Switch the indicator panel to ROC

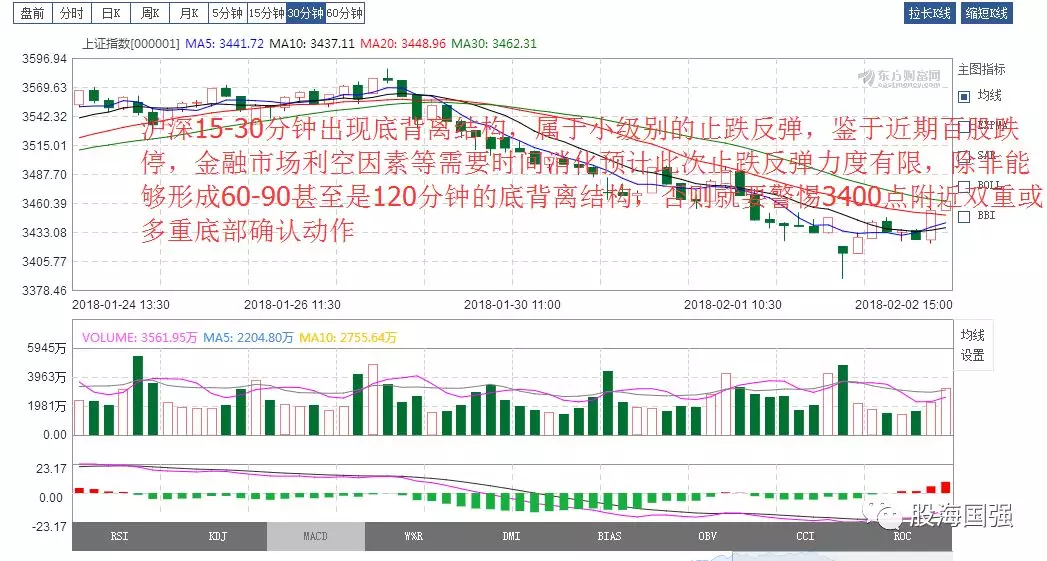point(903,536)
